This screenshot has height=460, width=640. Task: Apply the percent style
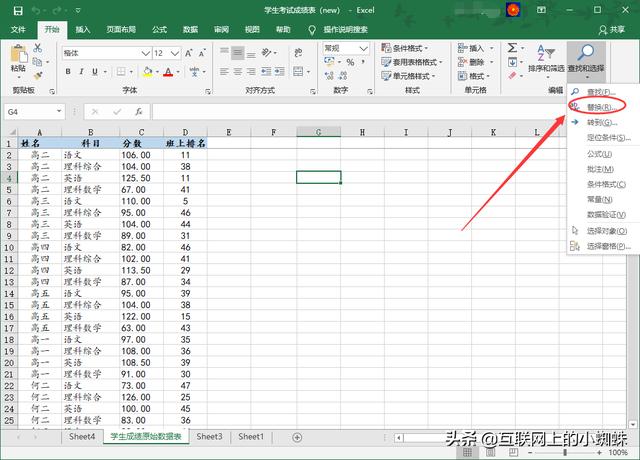click(x=350, y=62)
